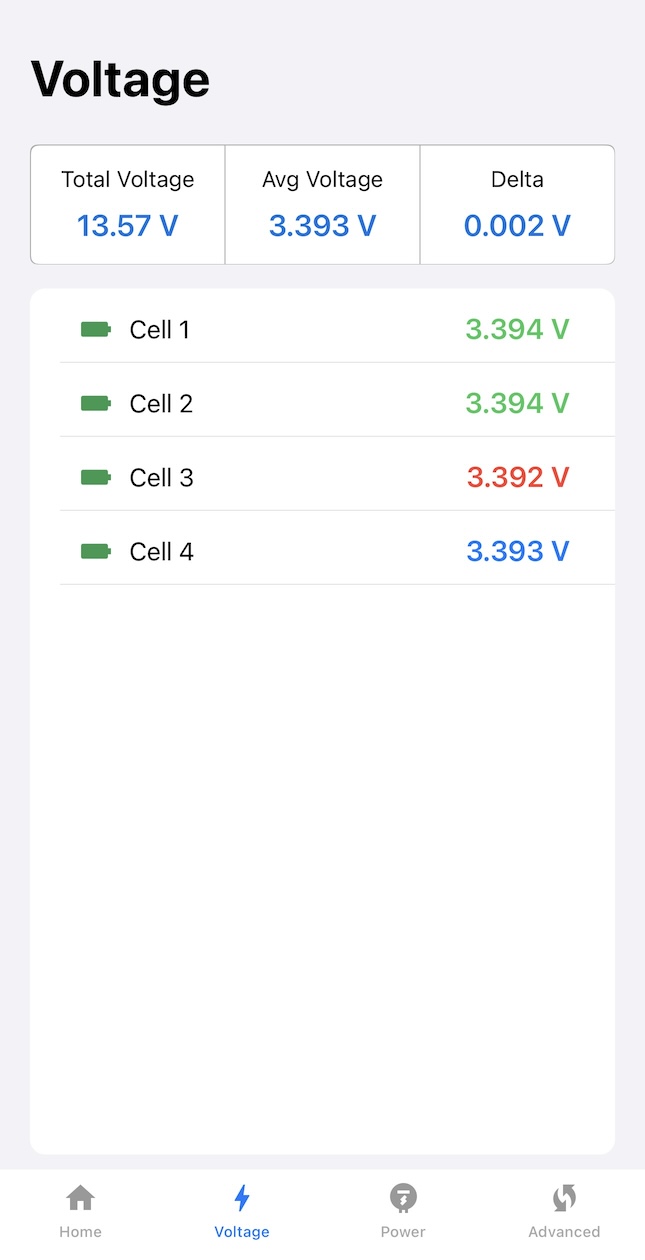Tap the battery icon beside Cell 1
The image size is (645, 1260).
coord(96,329)
